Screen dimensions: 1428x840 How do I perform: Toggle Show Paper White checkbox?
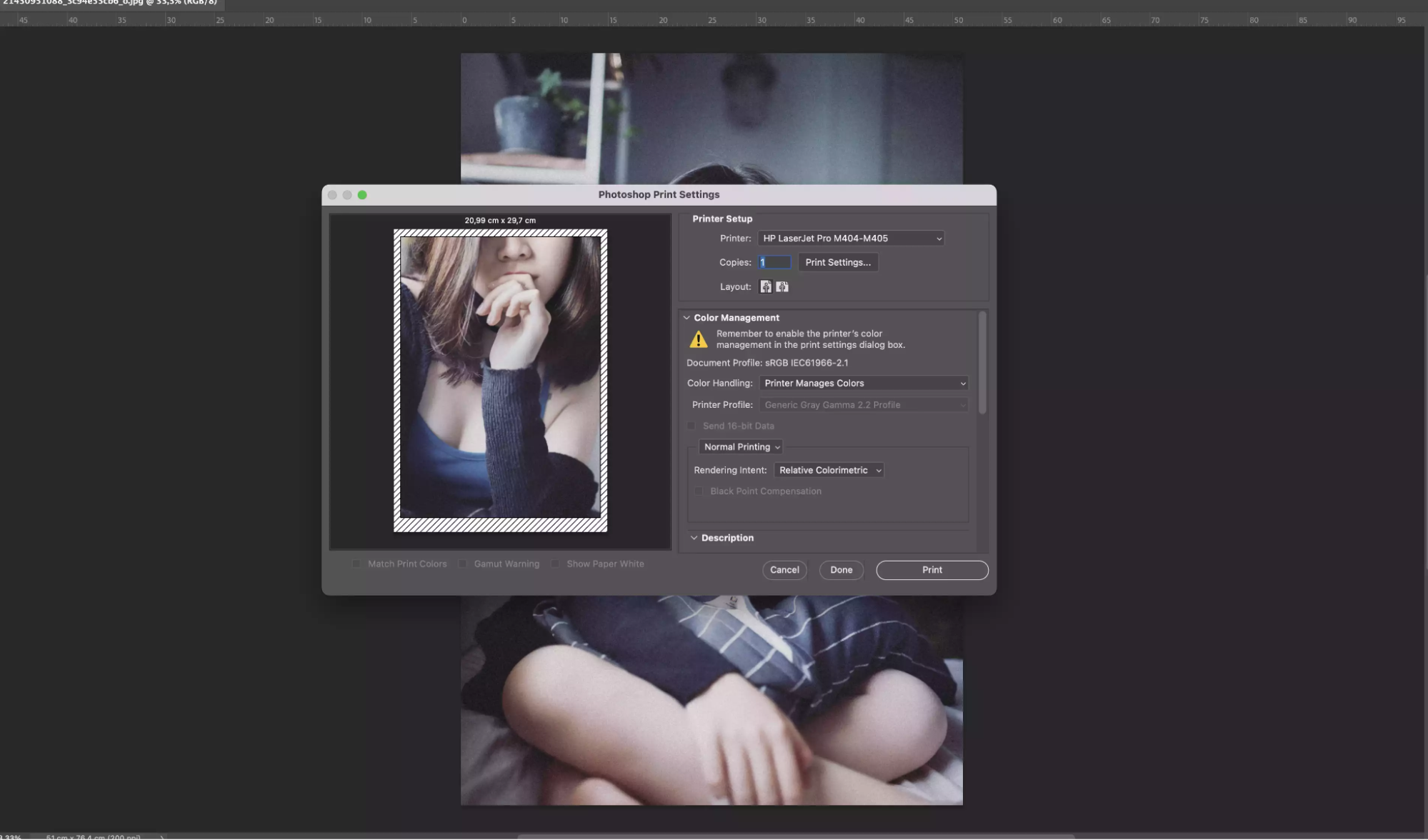pyautogui.click(x=555, y=564)
